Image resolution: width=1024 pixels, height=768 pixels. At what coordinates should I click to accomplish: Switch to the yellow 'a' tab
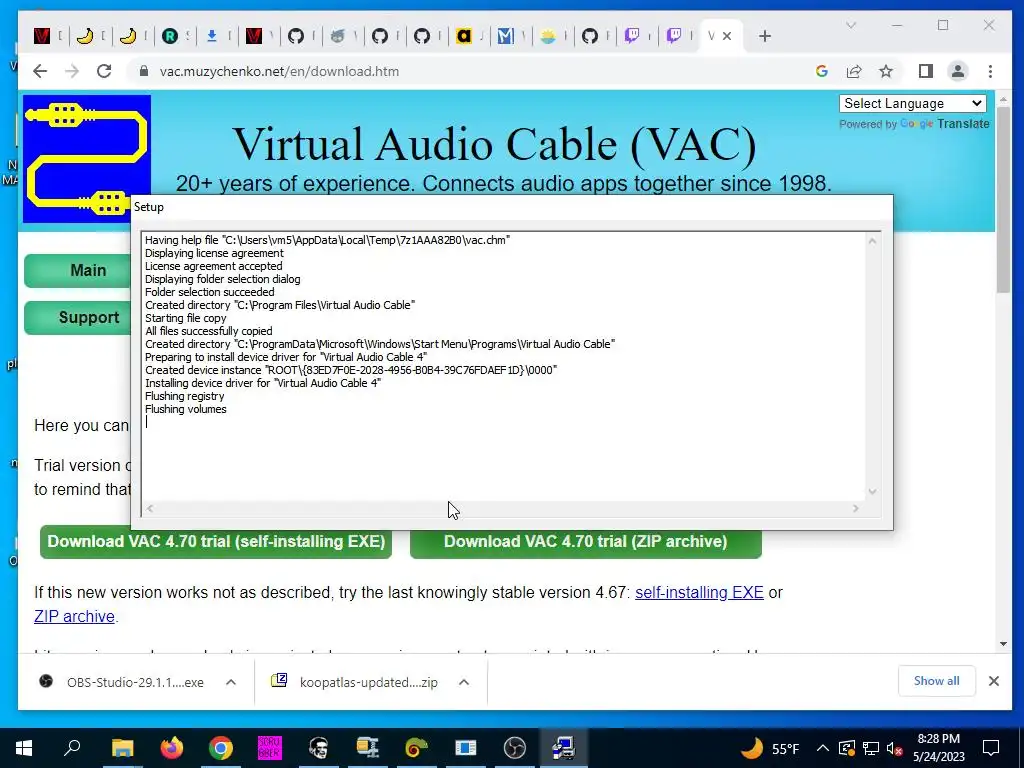click(x=464, y=36)
